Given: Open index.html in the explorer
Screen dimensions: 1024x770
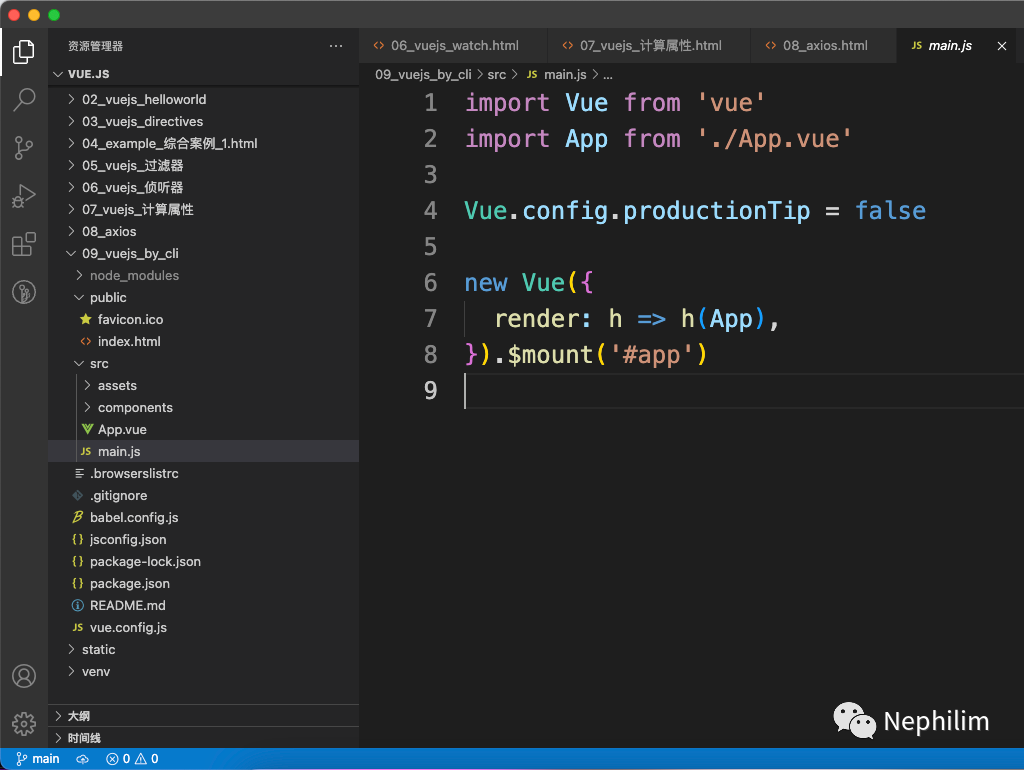Looking at the screenshot, I should tap(203, 342).
